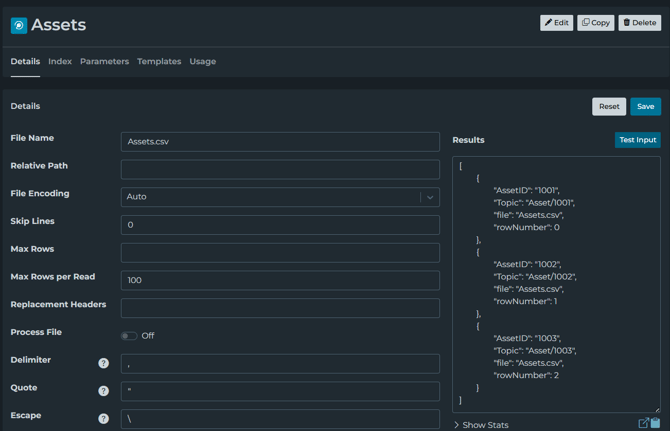This screenshot has height=431, width=670.
Task: Click the Edit pencil button
Action: tap(556, 22)
